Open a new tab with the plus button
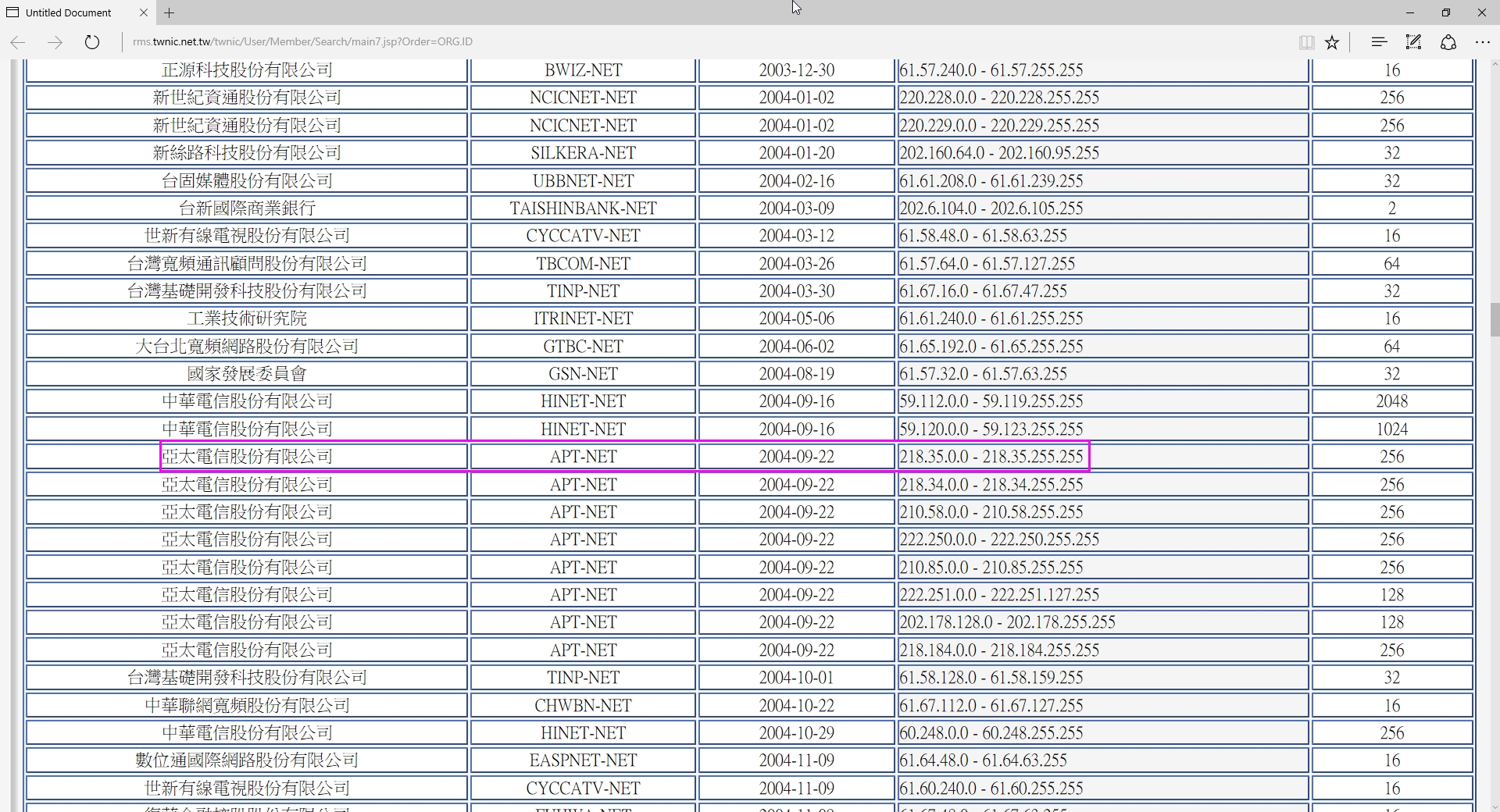Viewport: 1500px width, 812px height. (x=170, y=12)
